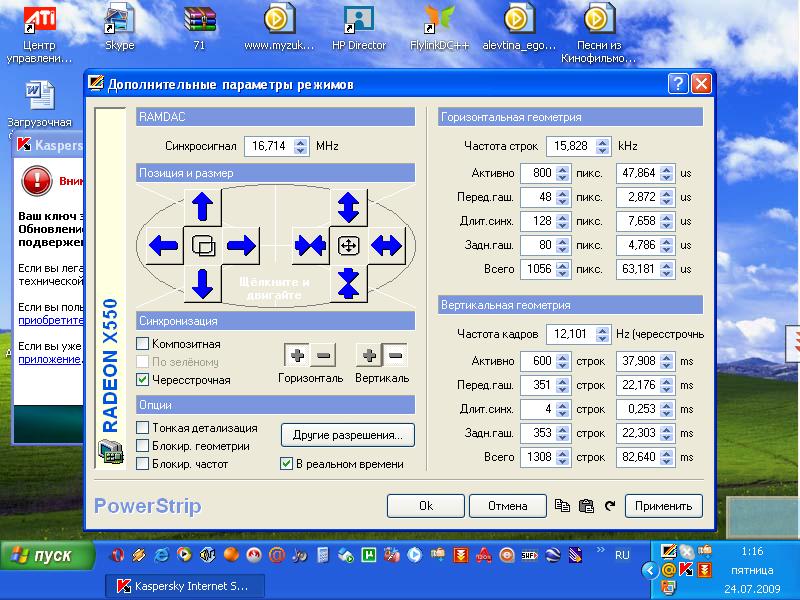Click the Синхросигнал MHz spinner arrows

point(301,146)
